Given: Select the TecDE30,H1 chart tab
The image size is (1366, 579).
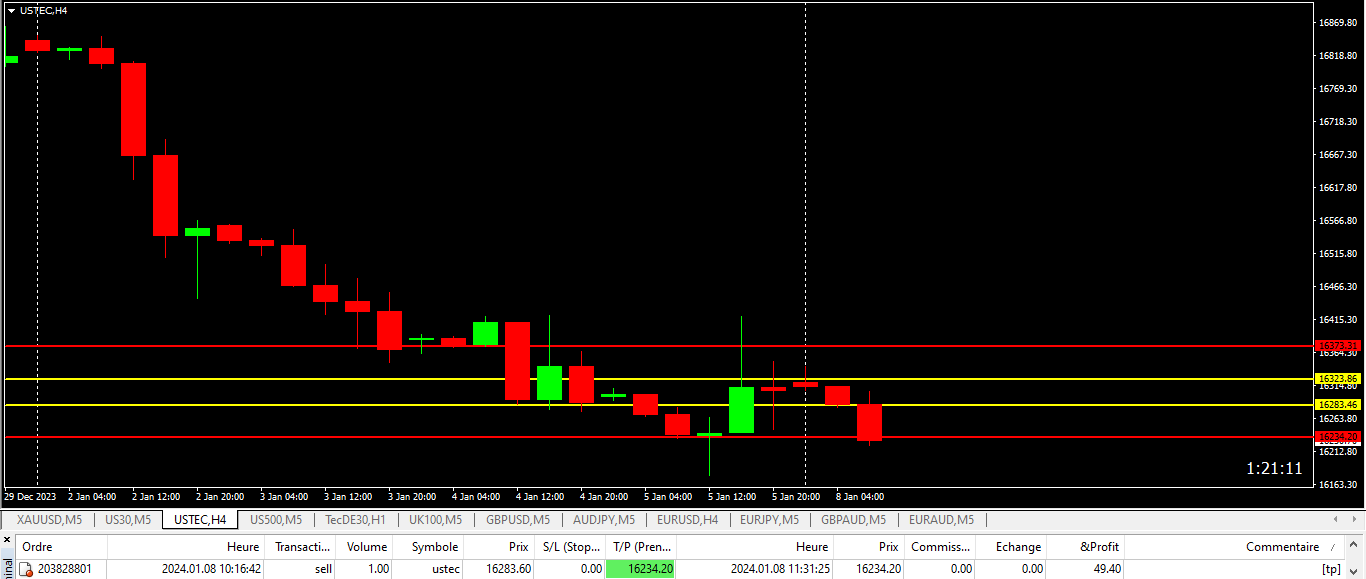Looking at the screenshot, I should pyautogui.click(x=355, y=520).
